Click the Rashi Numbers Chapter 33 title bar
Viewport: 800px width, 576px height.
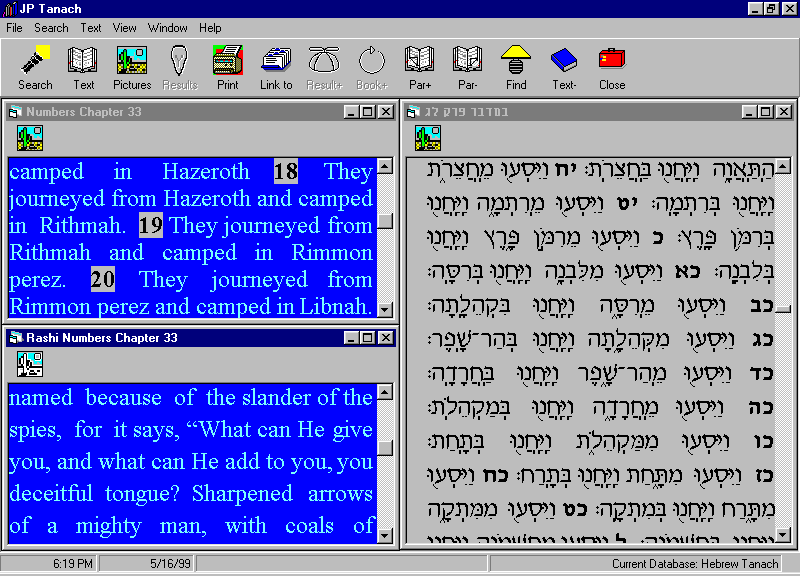201,338
